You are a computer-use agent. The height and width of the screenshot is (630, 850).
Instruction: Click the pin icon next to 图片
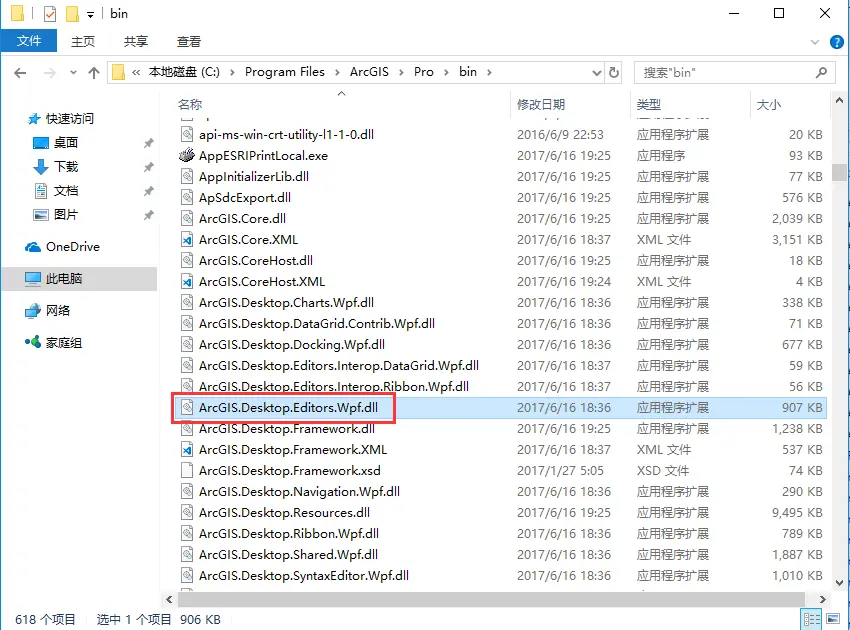click(148, 215)
